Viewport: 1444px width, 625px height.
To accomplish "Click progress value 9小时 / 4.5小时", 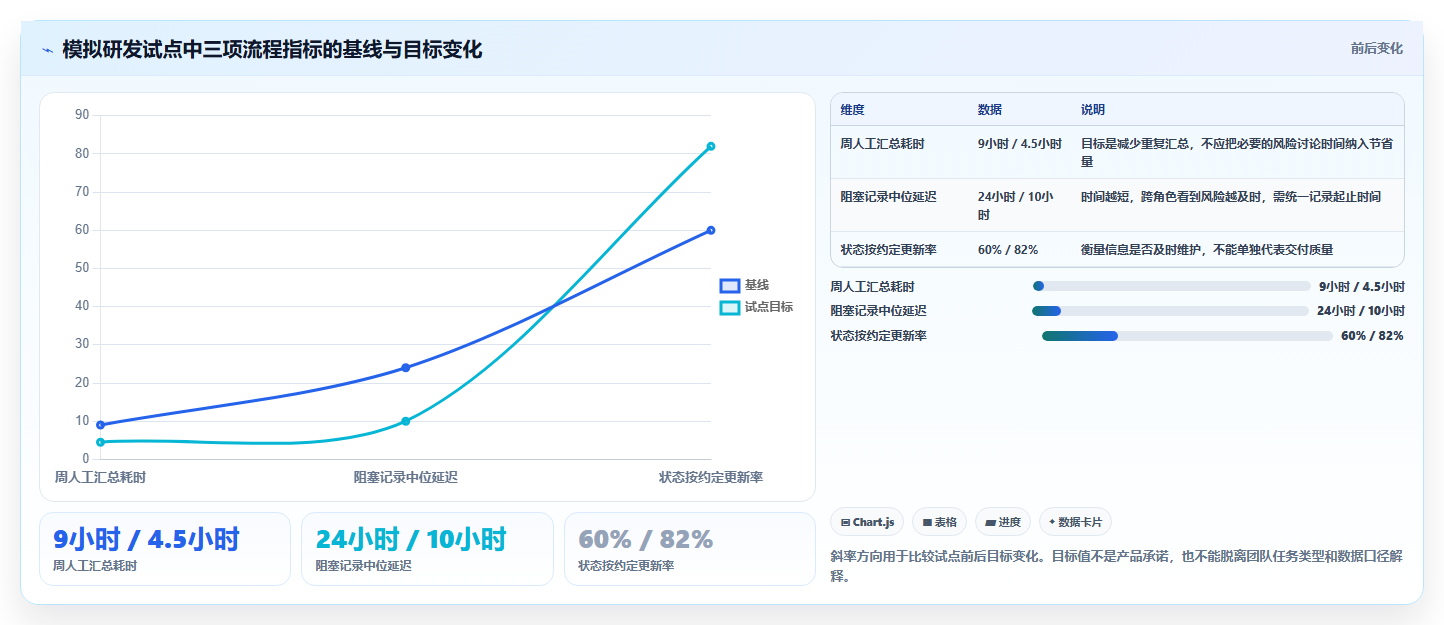I will [1361, 286].
